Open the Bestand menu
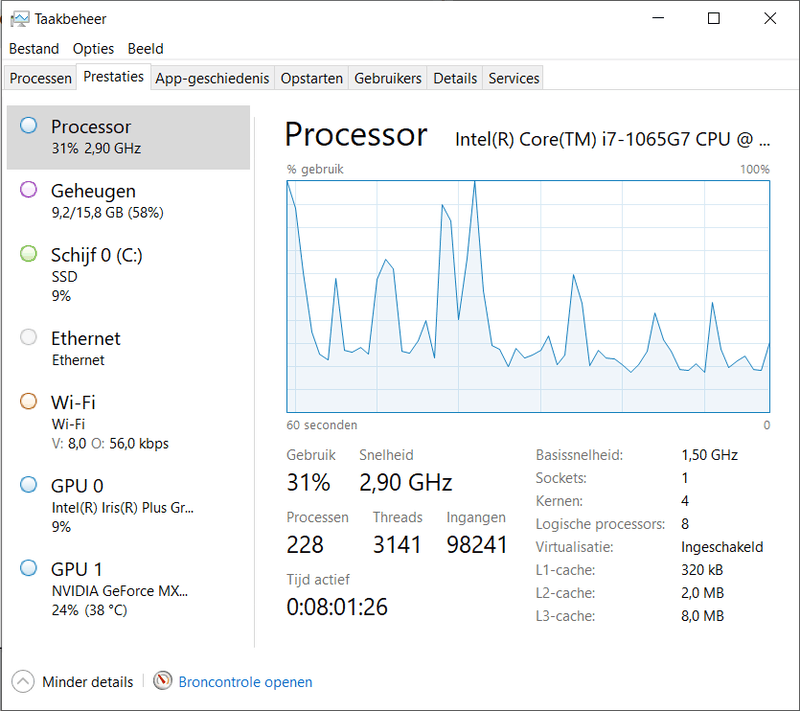The width and height of the screenshot is (800, 711). [x=34, y=48]
